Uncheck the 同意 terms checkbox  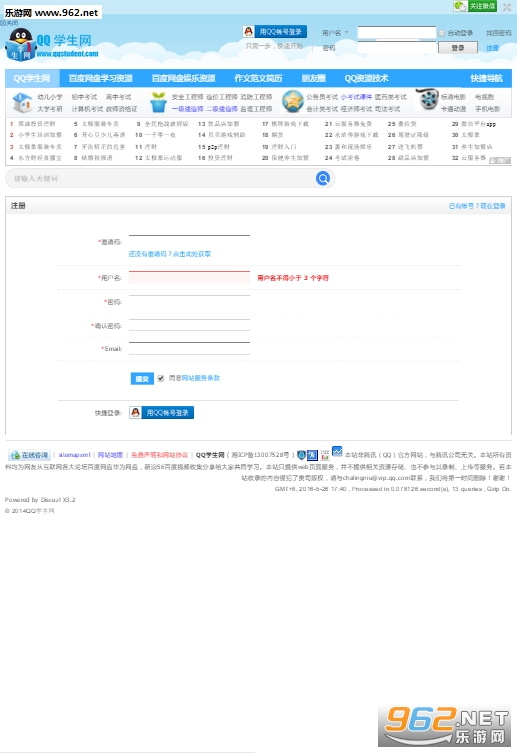point(161,378)
